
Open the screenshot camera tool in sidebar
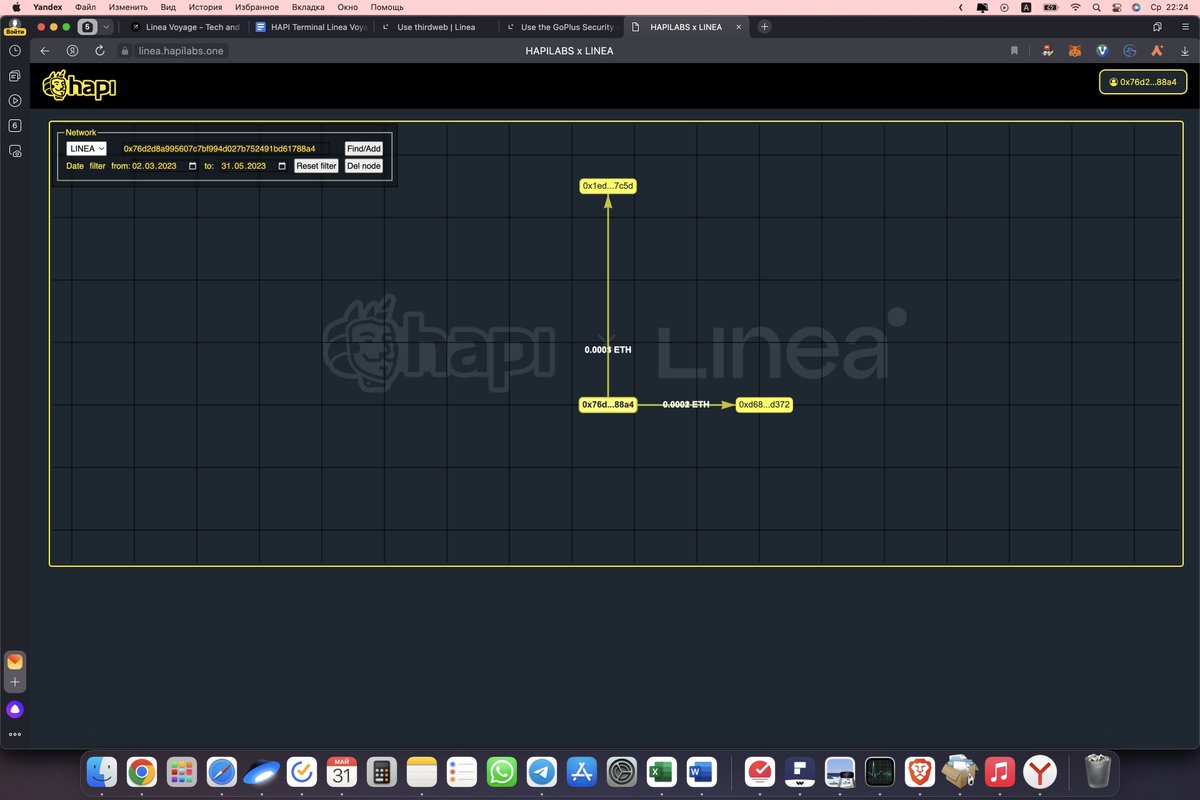[15, 151]
